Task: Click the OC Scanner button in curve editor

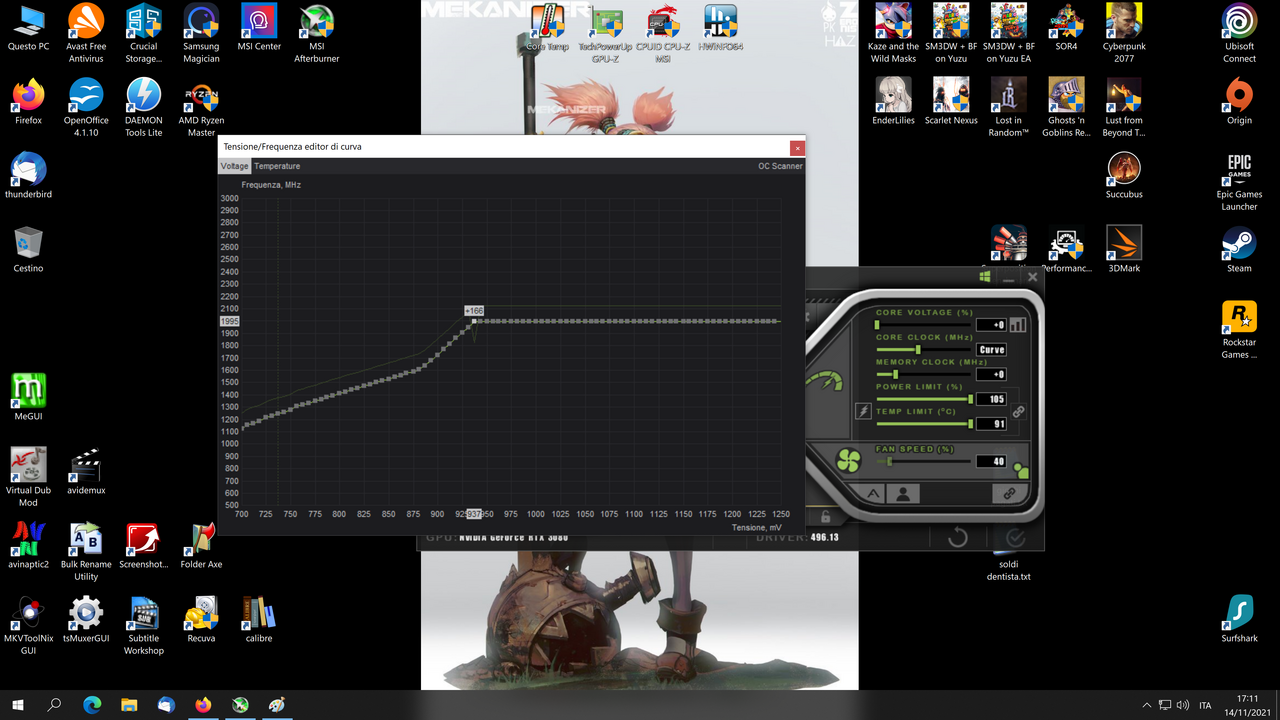Action: click(x=780, y=166)
